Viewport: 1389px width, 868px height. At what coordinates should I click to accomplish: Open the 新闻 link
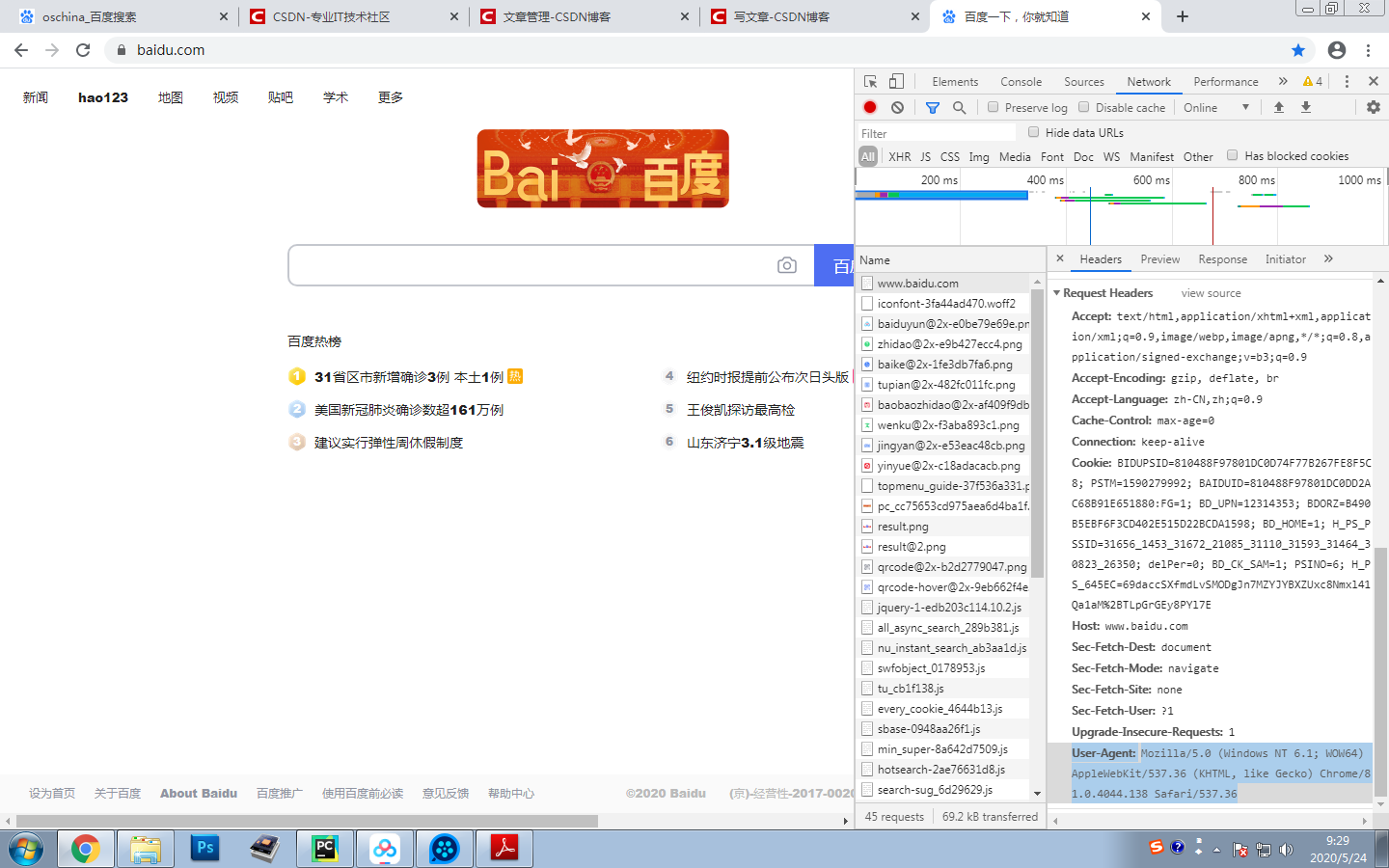click(x=36, y=97)
